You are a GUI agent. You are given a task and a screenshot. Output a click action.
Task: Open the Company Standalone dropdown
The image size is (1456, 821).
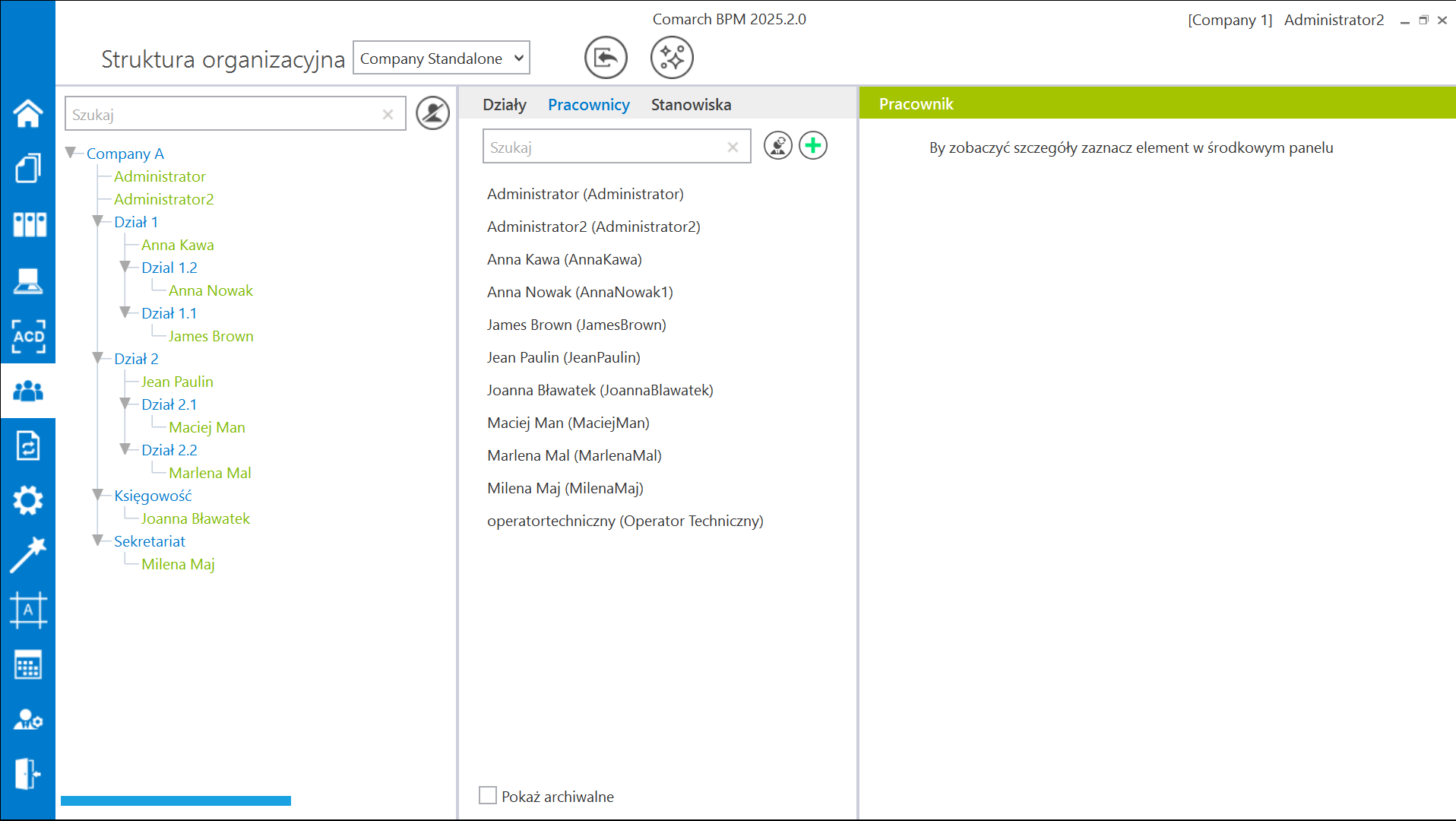point(442,58)
